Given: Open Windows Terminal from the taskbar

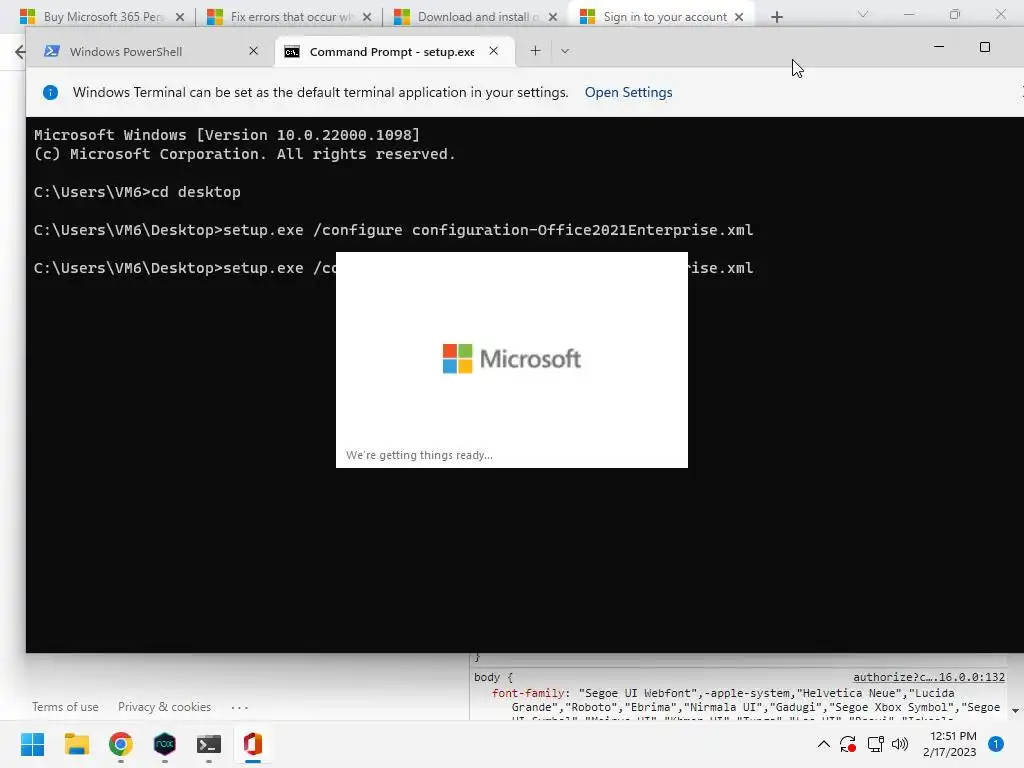Looking at the screenshot, I should point(209,744).
